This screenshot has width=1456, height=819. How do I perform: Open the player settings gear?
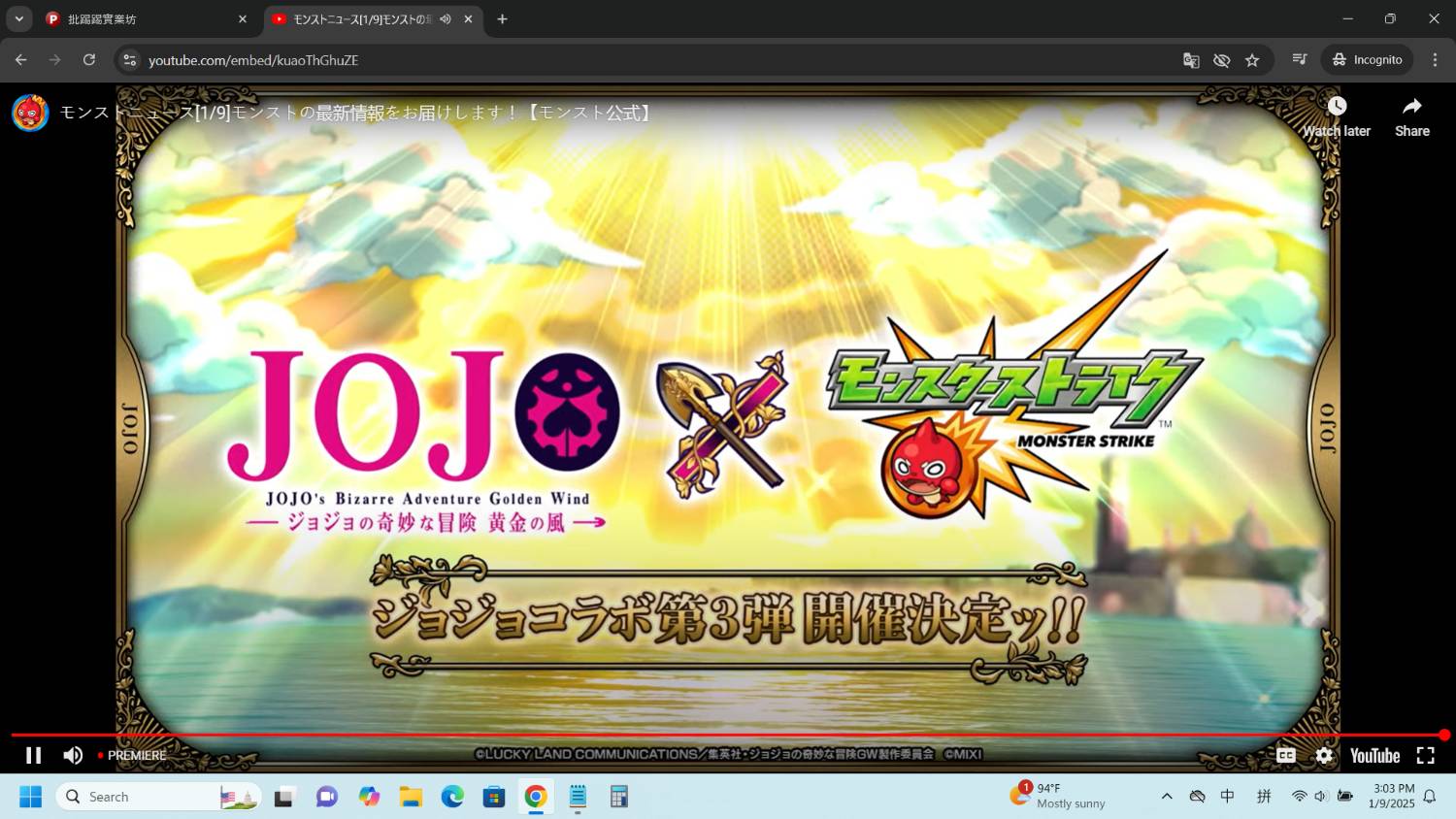click(1324, 755)
